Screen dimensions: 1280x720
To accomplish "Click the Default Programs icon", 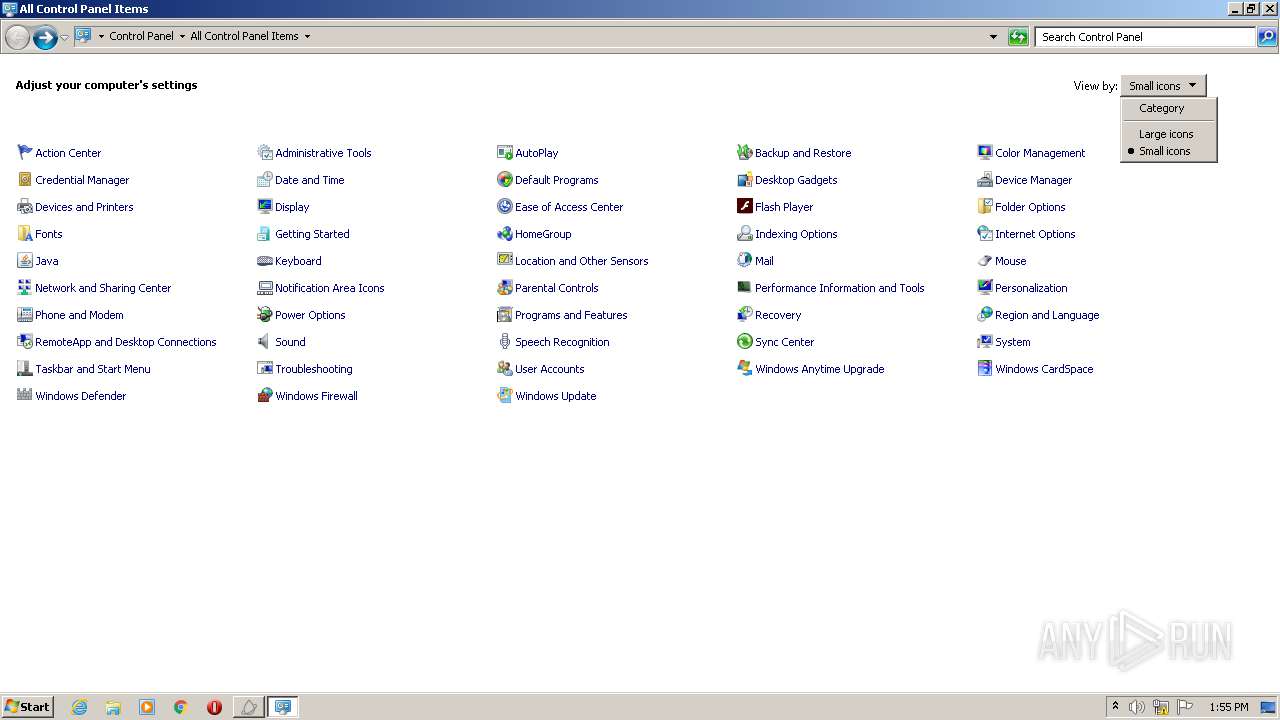I will pos(505,180).
